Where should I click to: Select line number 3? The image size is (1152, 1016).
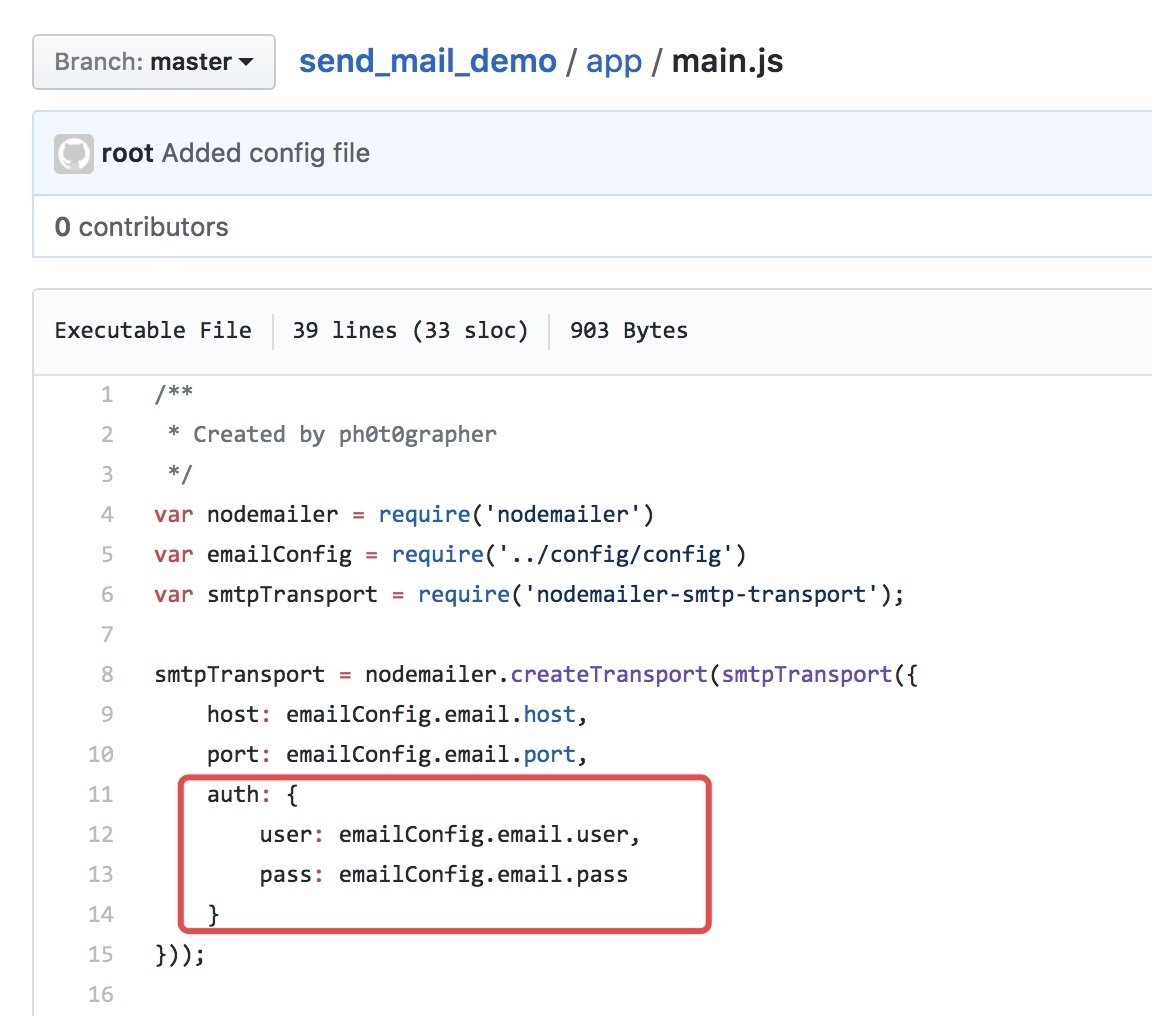coord(107,474)
